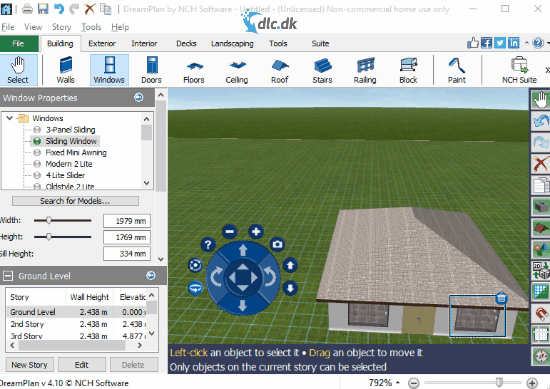550x389 pixels.
Task: Pick the Doors tool
Action: coord(152,70)
